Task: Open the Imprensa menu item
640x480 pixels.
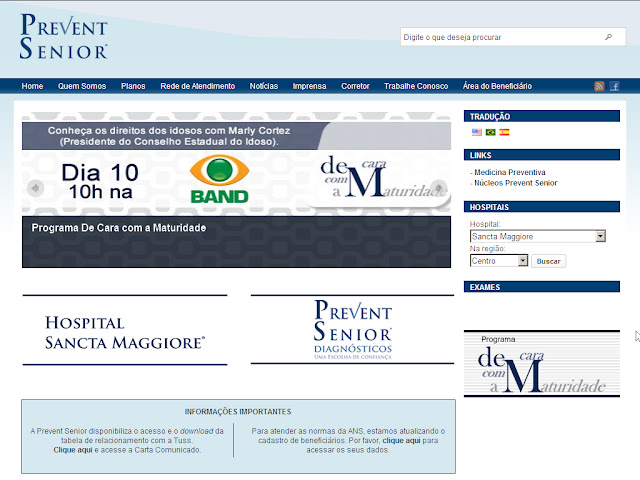Action: coord(309,86)
